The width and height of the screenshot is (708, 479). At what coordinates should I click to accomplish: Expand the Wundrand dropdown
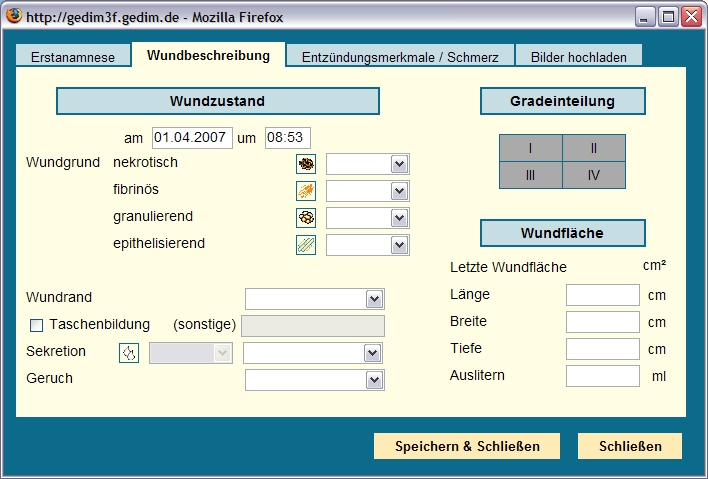pyautogui.click(x=314, y=298)
